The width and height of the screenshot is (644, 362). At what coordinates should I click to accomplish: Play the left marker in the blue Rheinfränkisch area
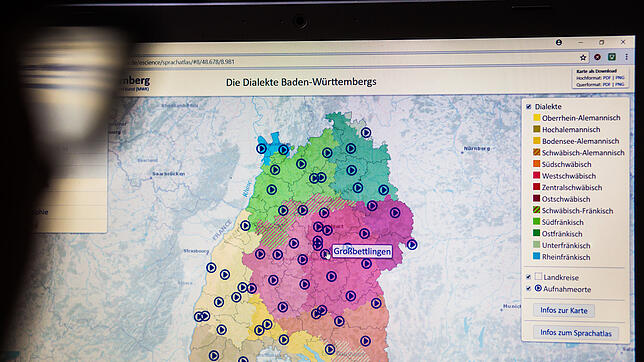coord(261,148)
